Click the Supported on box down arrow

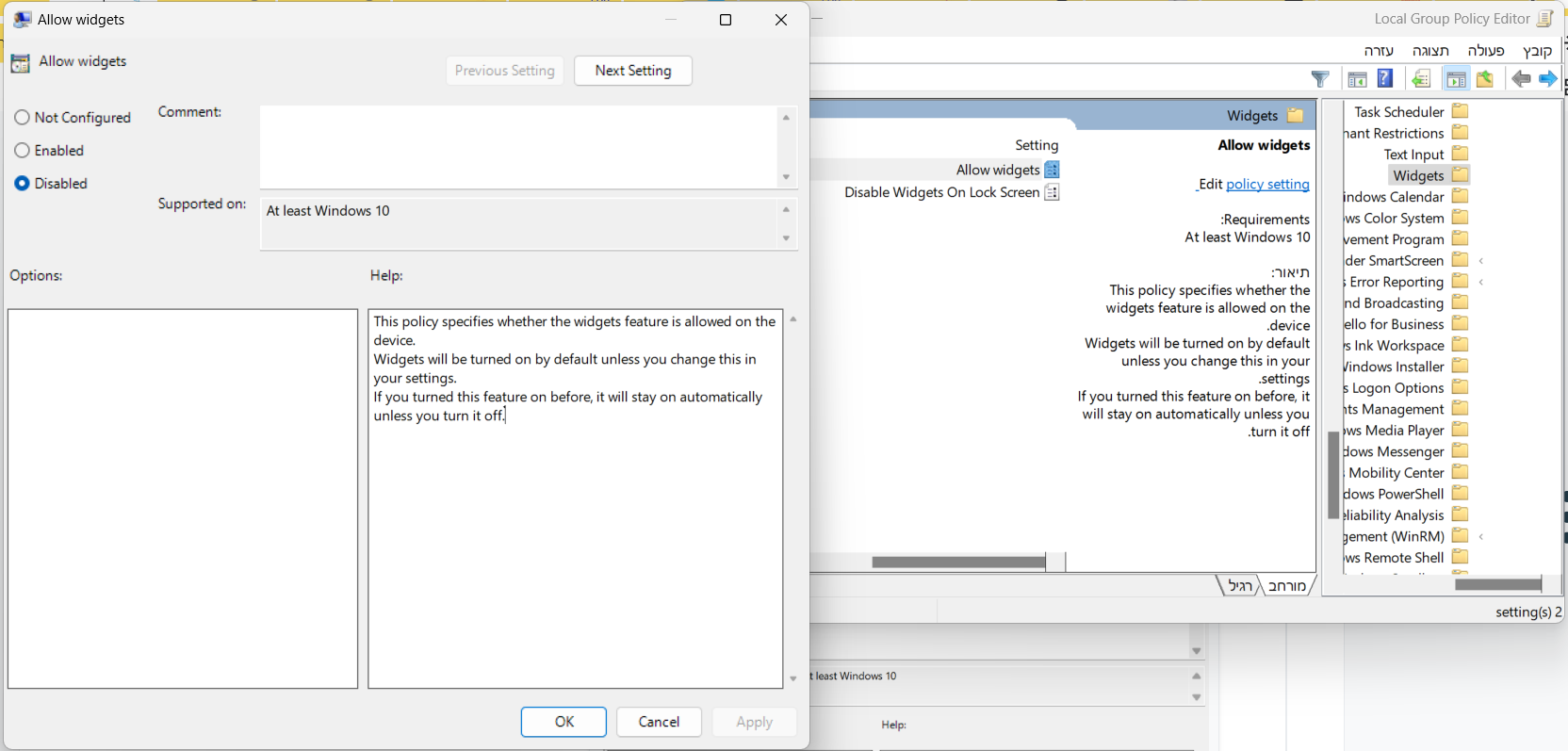click(x=786, y=238)
